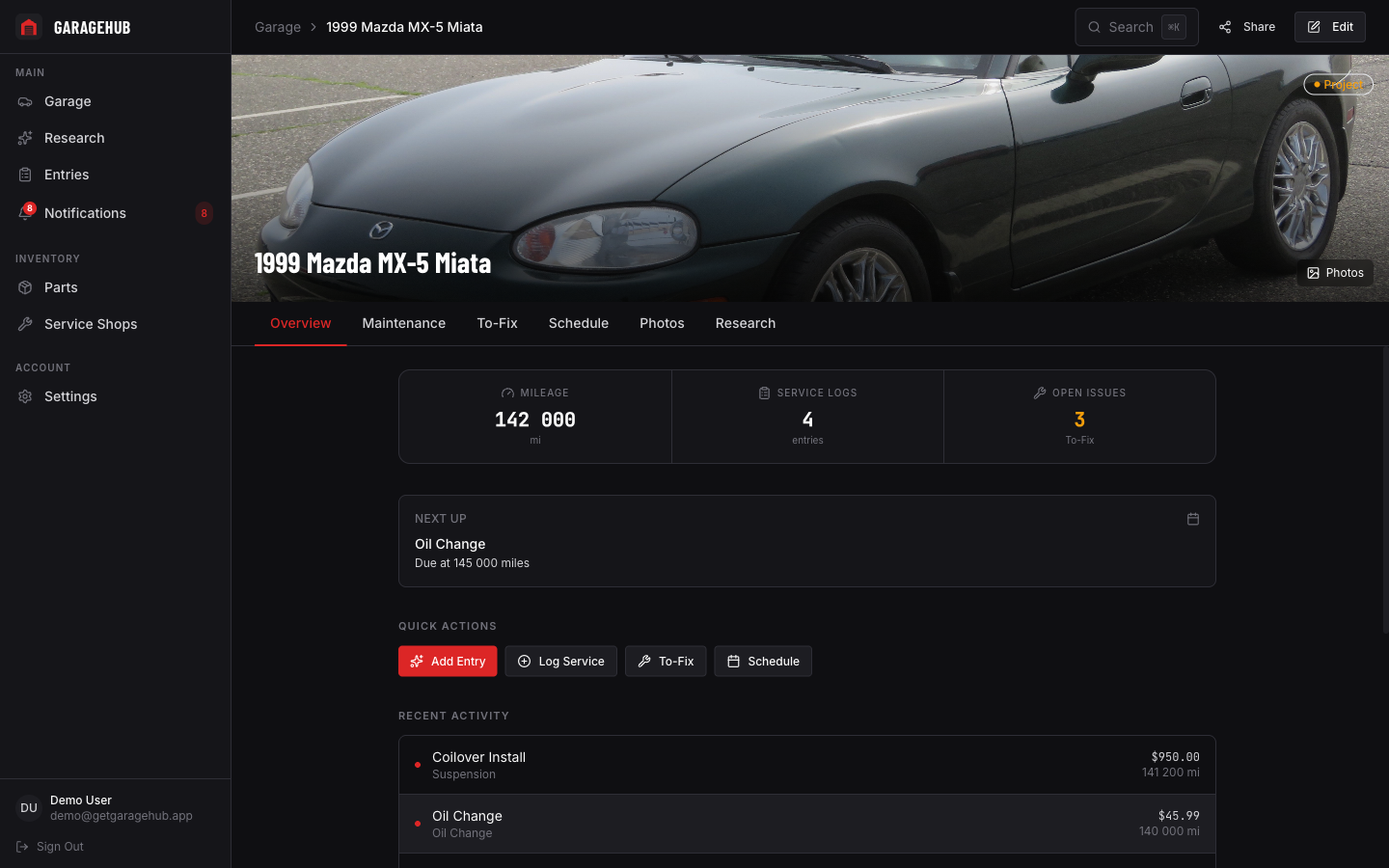Click the Sign Out link
Viewport: 1389px width, 868px height.
click(50, 847)
